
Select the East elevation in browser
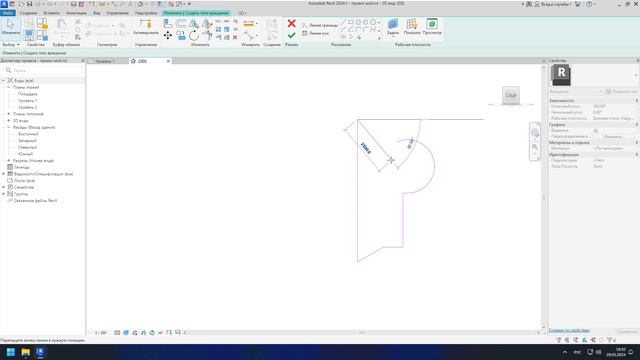pyautogui.click(x=28, y=134)
